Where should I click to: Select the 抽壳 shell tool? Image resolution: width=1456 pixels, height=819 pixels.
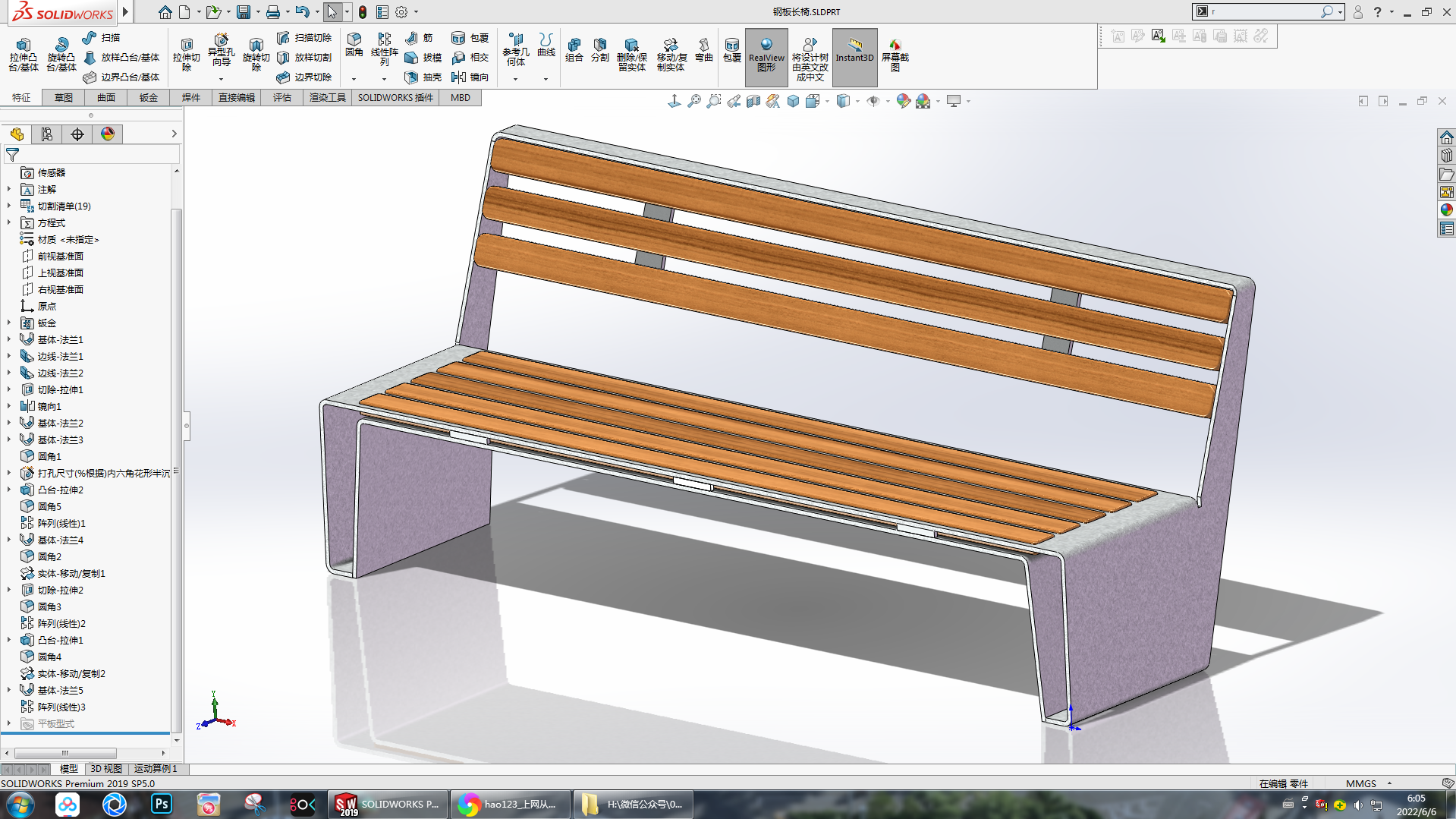[x=423, y=77]
